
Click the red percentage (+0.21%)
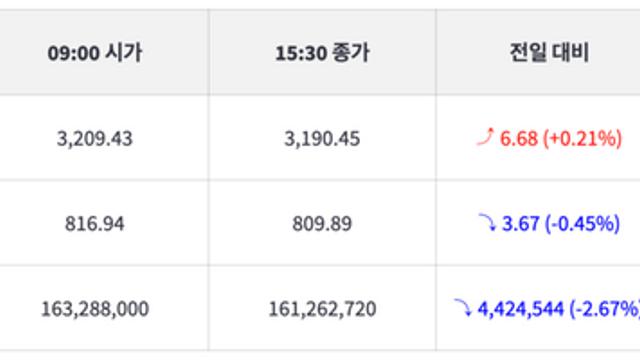pyautogui.click(x=582, y=138)
